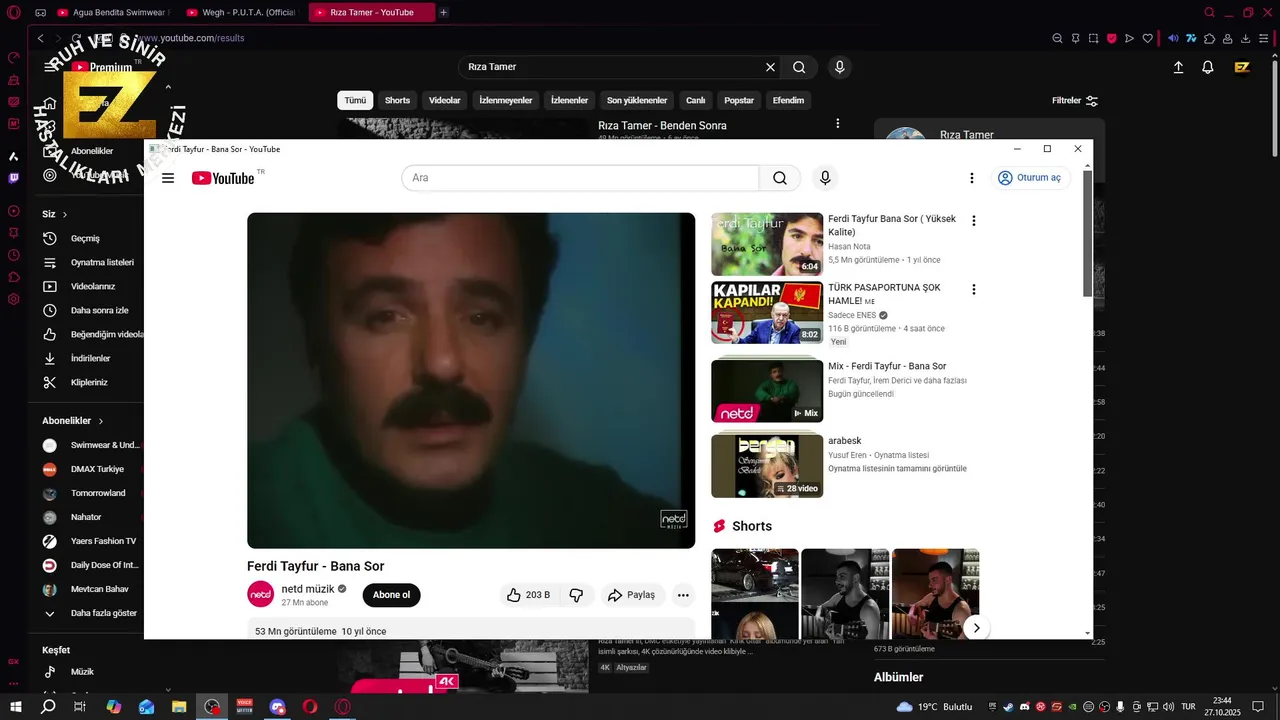
Task: Open Daha sonra izle in the sidebar
Action: (88, 310)
